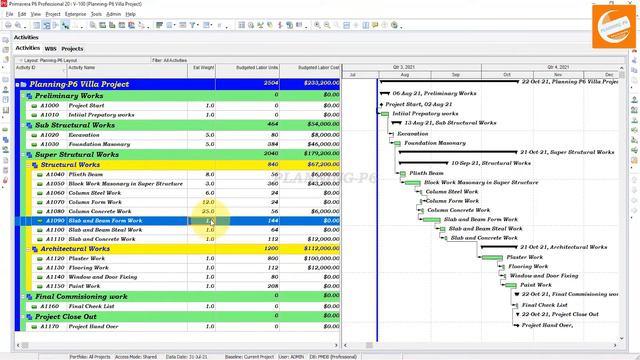Open the Project menu

53,14
